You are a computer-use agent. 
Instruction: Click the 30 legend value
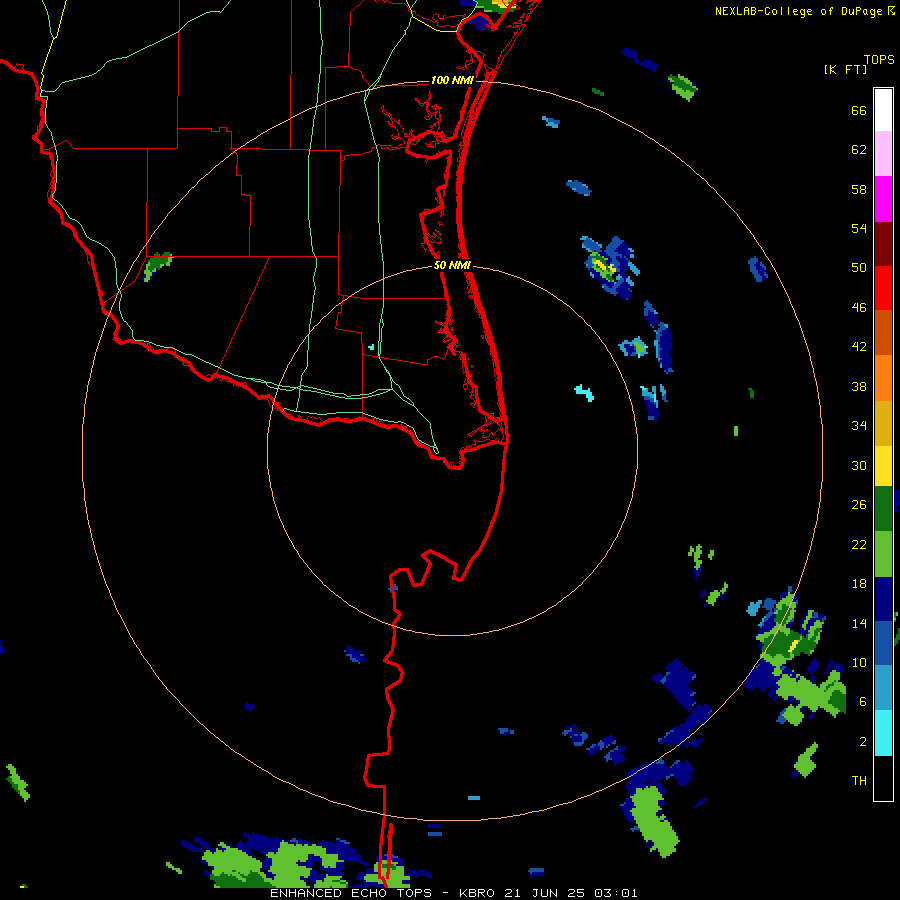(x=859, y=465)
